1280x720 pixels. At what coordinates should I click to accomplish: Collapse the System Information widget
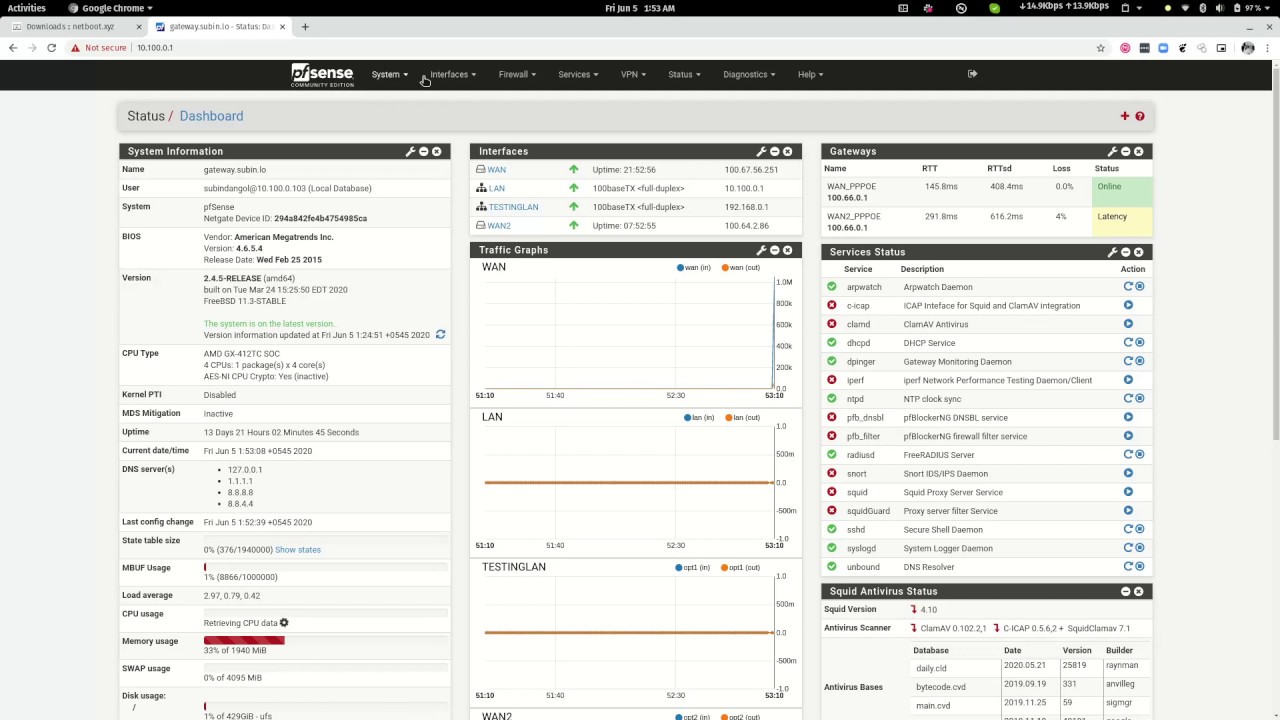click(x=423, y=151)
